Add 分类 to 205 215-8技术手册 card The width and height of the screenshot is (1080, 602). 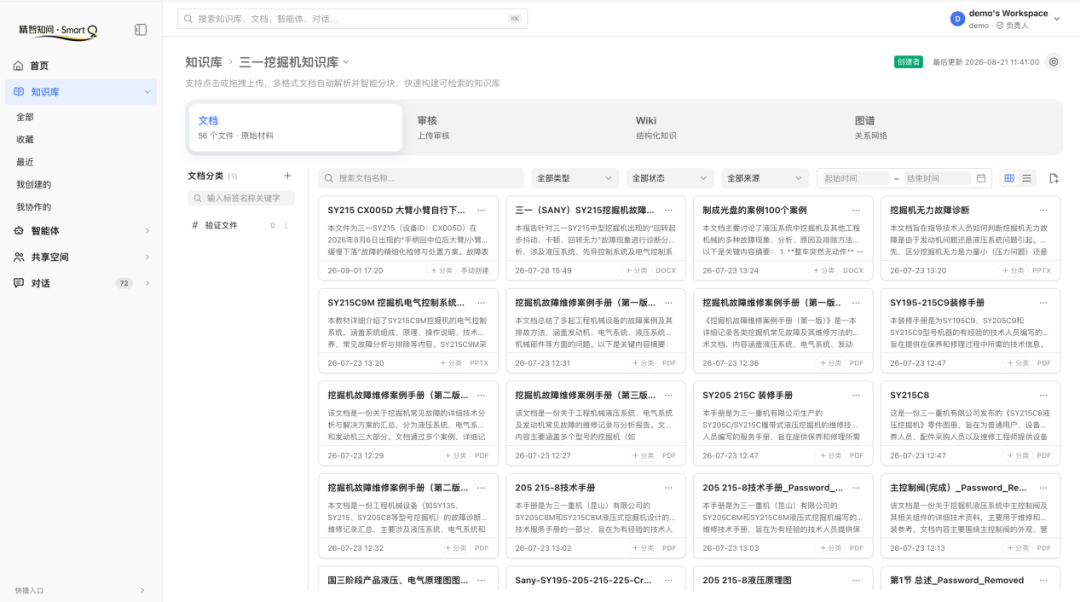(643, 548)
